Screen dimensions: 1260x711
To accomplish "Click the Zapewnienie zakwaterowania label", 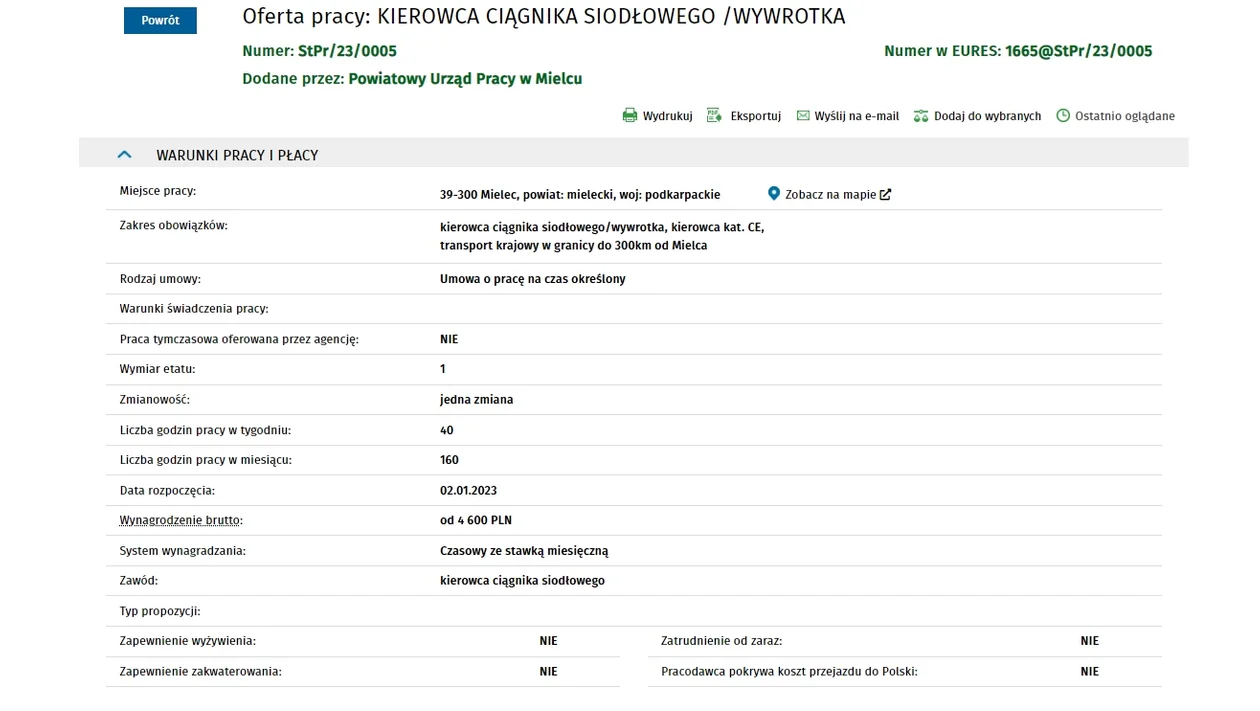I will (x=200, y=672).
